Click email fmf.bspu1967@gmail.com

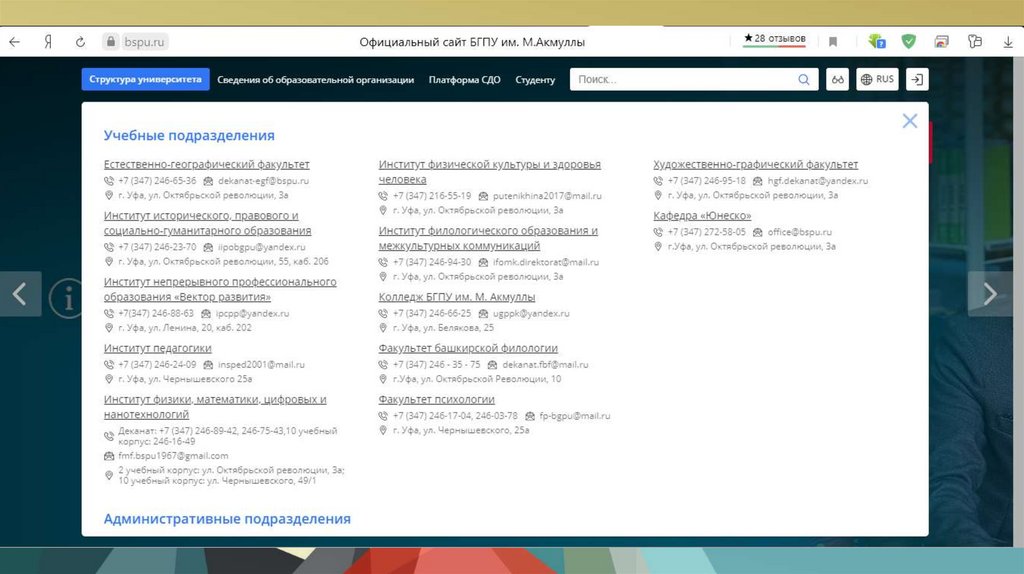tap(173, 456)
